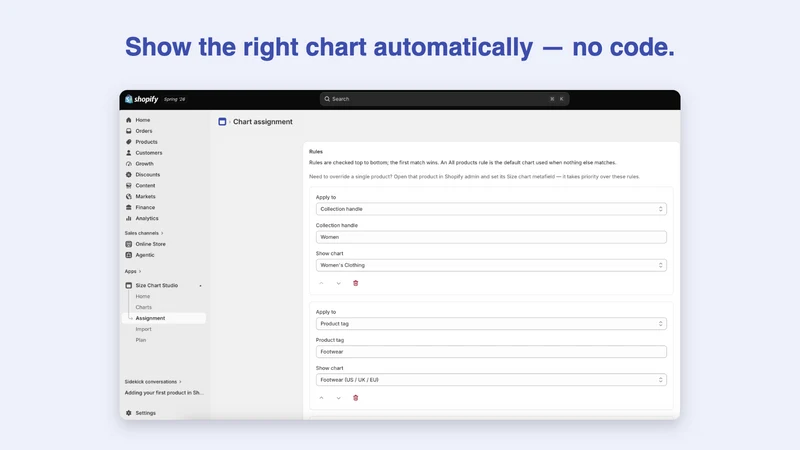Open Agentic sales channel
The height and width of the screenshot is (450, 800).
pos(145,255)
